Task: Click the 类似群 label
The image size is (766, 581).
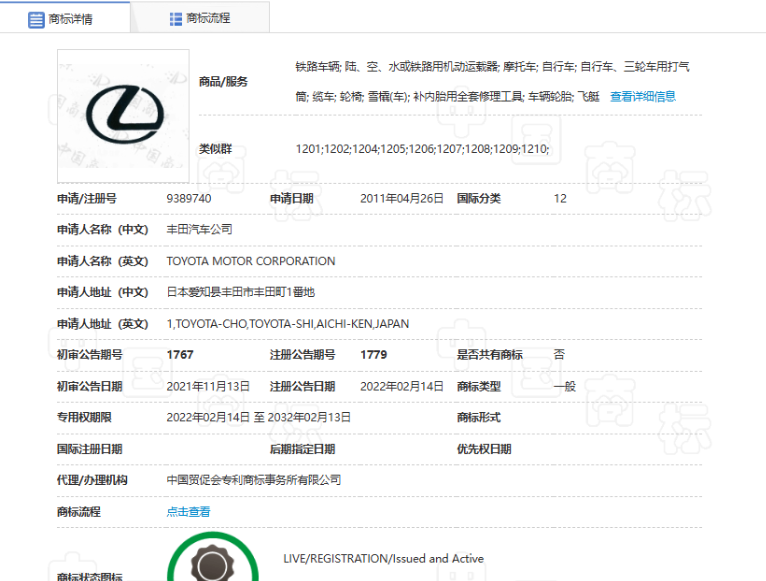Action: 215,149
